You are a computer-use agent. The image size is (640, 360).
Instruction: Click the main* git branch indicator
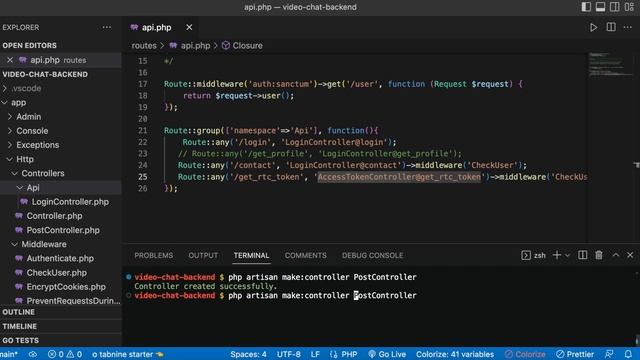[x=9, y=354]
